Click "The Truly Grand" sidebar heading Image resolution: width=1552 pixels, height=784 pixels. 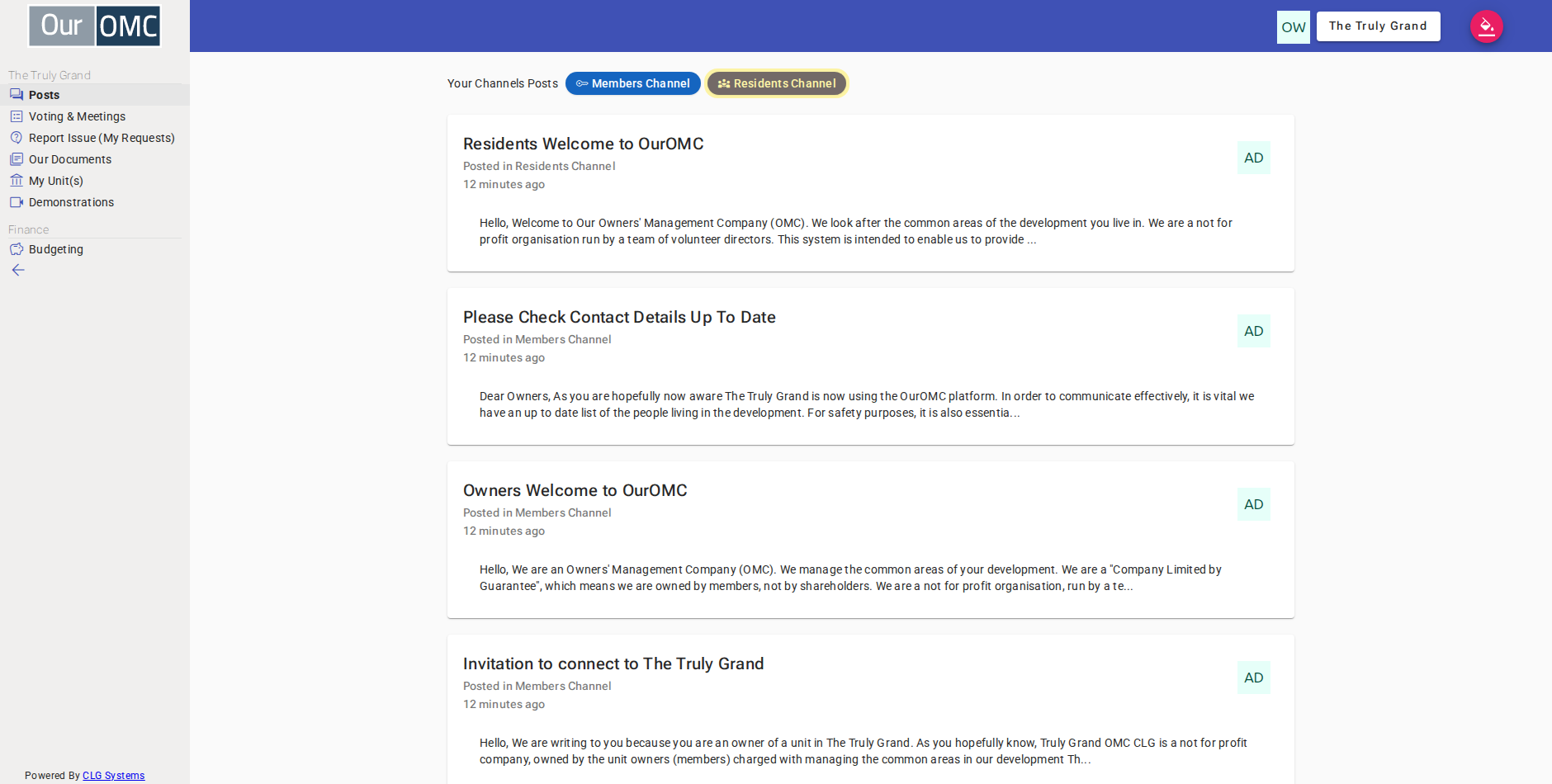50,75
